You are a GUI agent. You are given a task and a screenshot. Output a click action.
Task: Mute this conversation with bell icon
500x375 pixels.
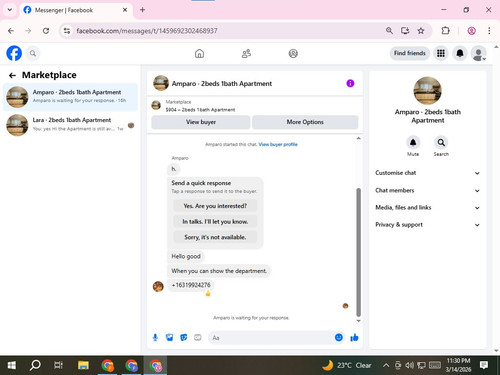pyautogui.click(x=413, y=143)
